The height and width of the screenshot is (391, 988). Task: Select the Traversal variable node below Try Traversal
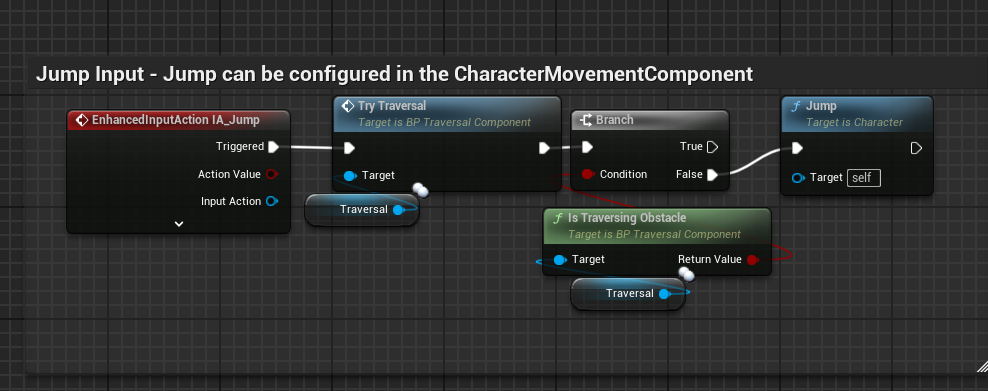click(x=362, y=210)
